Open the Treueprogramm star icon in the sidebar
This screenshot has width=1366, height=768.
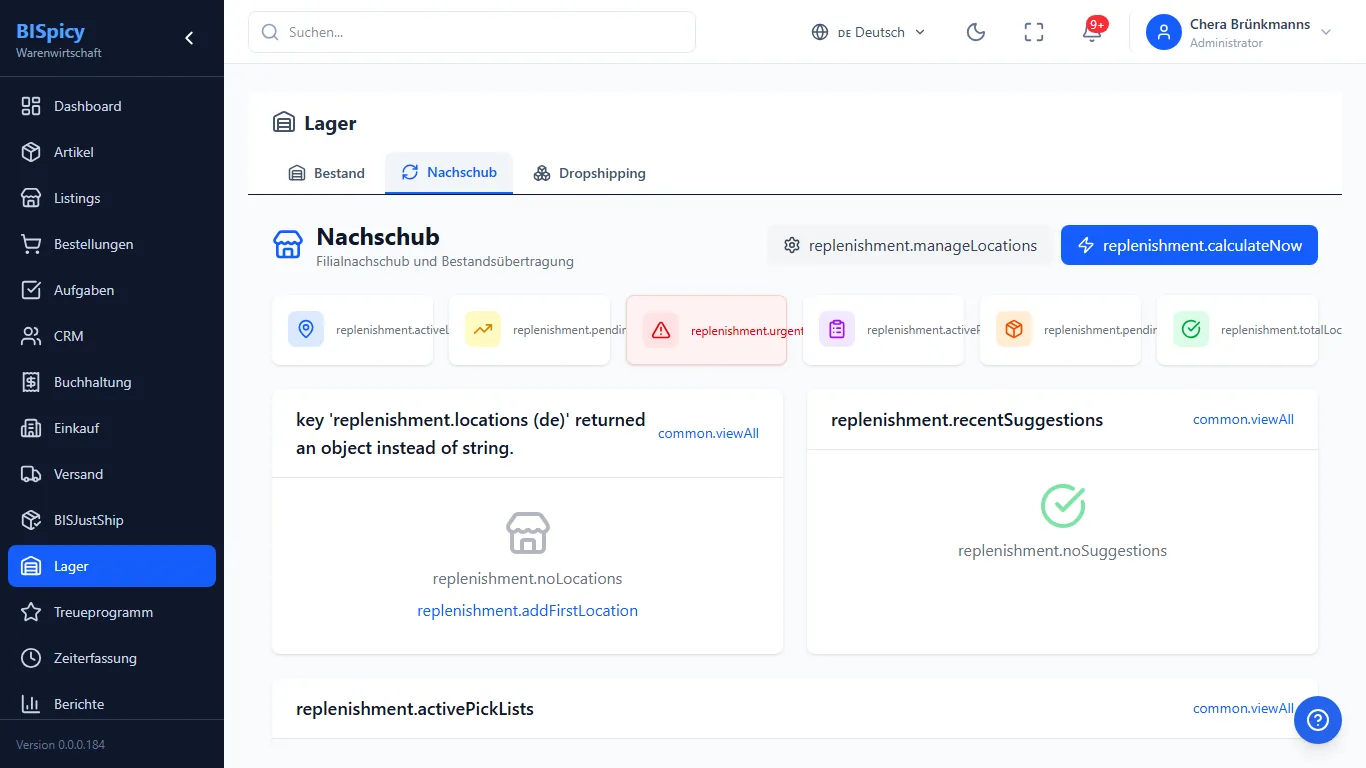tap(31, 612)
